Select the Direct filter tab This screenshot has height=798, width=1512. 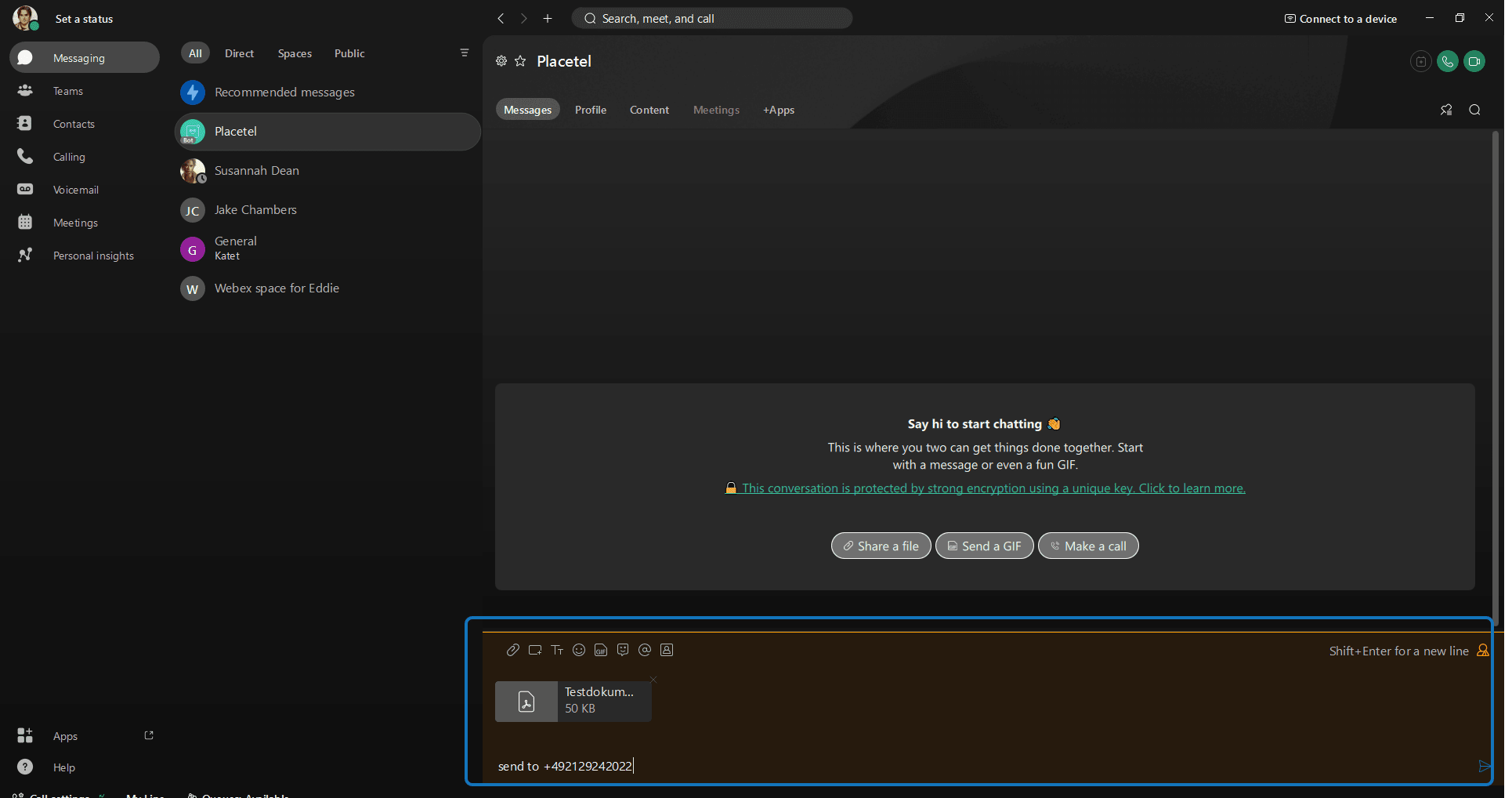coord(239,53)
